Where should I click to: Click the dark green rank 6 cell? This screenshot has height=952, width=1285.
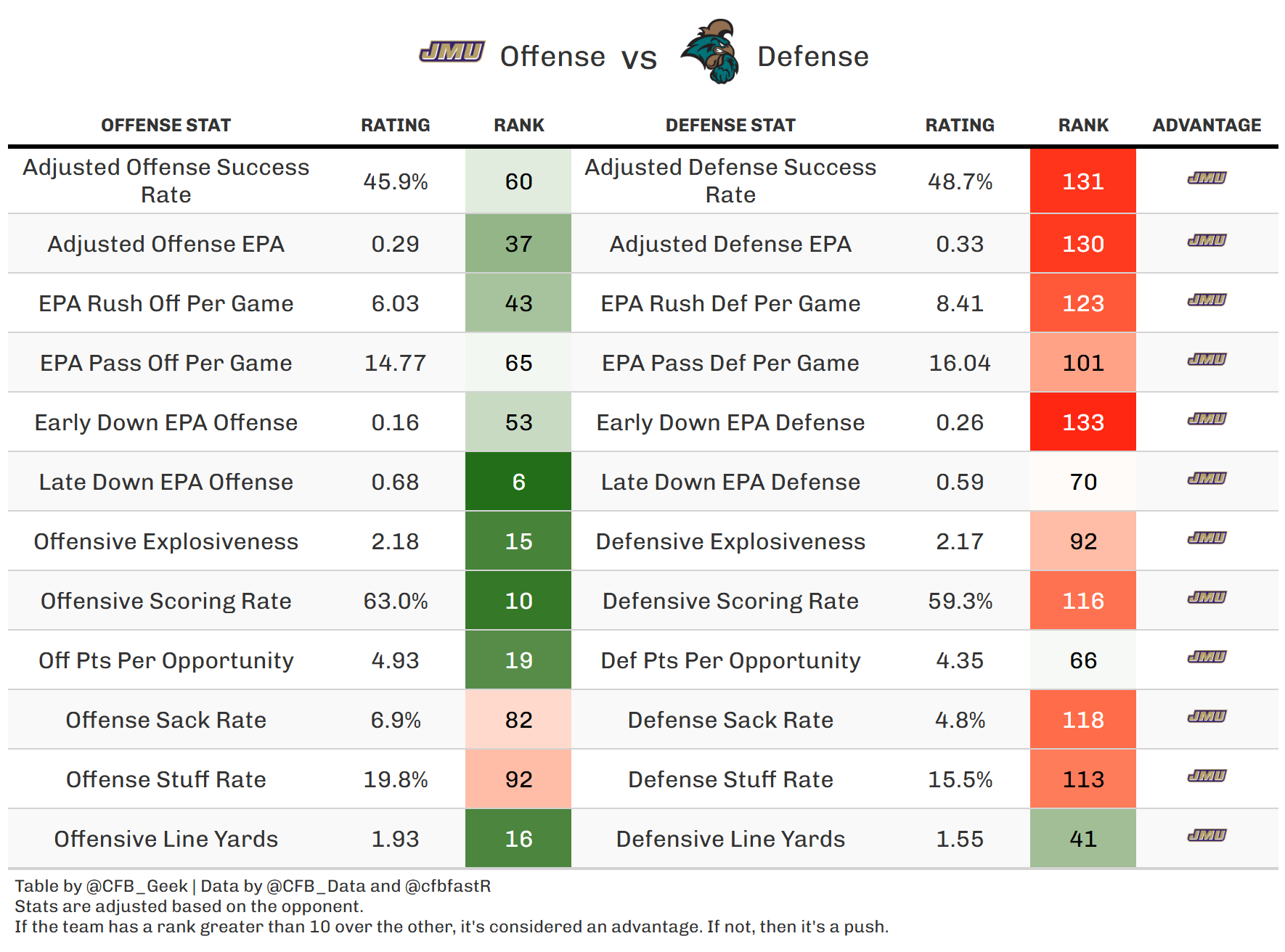[x=518, y=482]
